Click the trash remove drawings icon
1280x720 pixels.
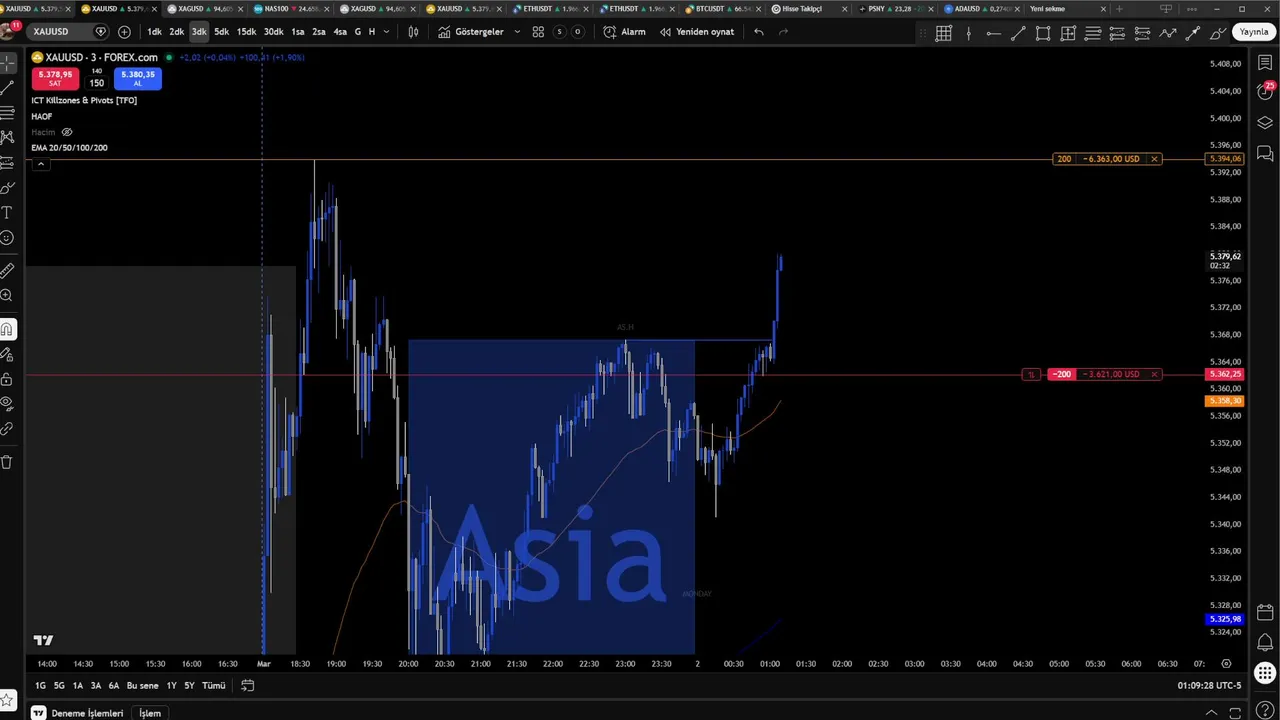(7, 462)
